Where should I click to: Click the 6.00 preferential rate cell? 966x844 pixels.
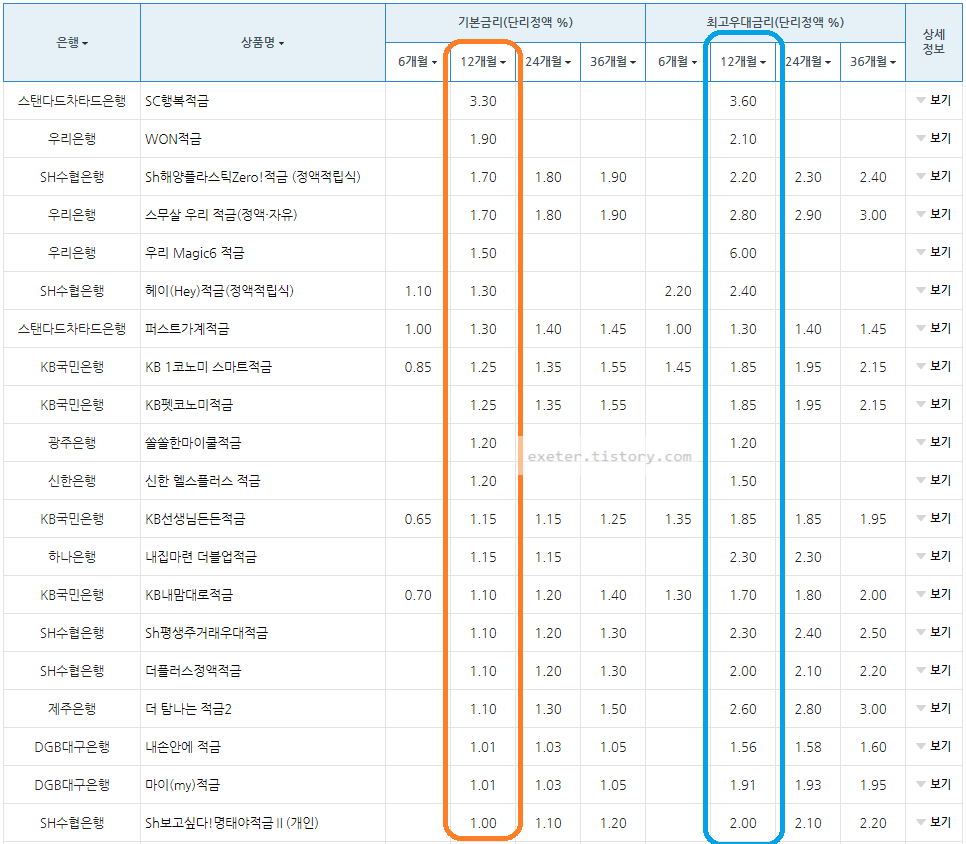pos(743,253)
